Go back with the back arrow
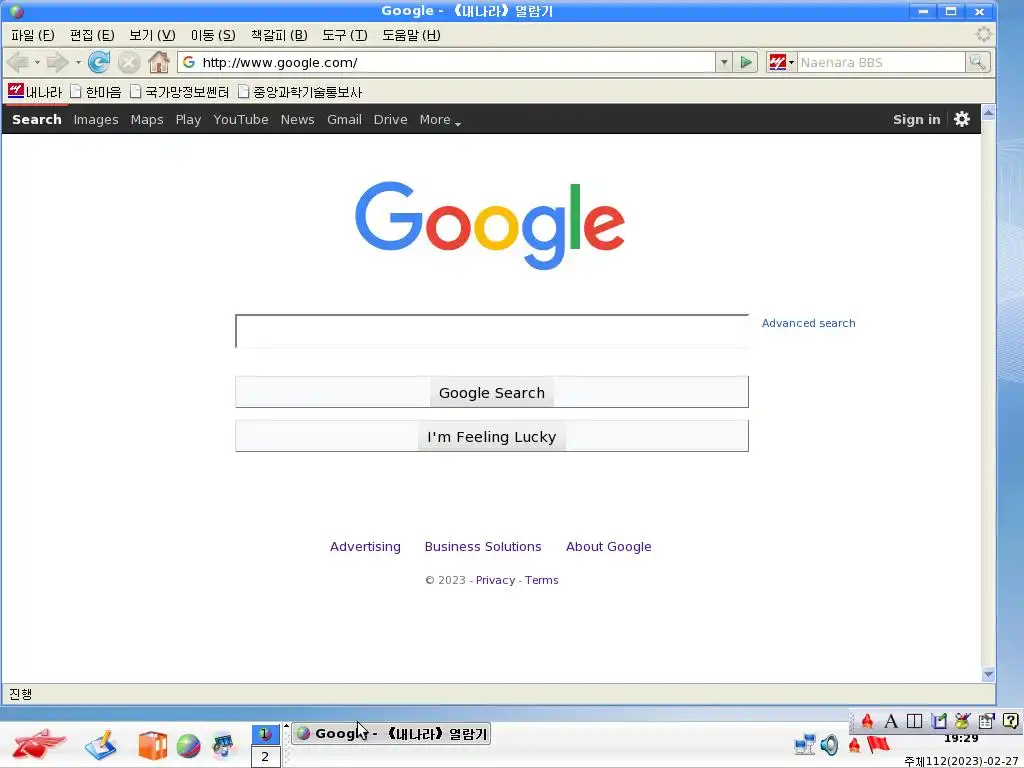The width and height of the screenshot is (1024, 768). click(x=18, y=63)
